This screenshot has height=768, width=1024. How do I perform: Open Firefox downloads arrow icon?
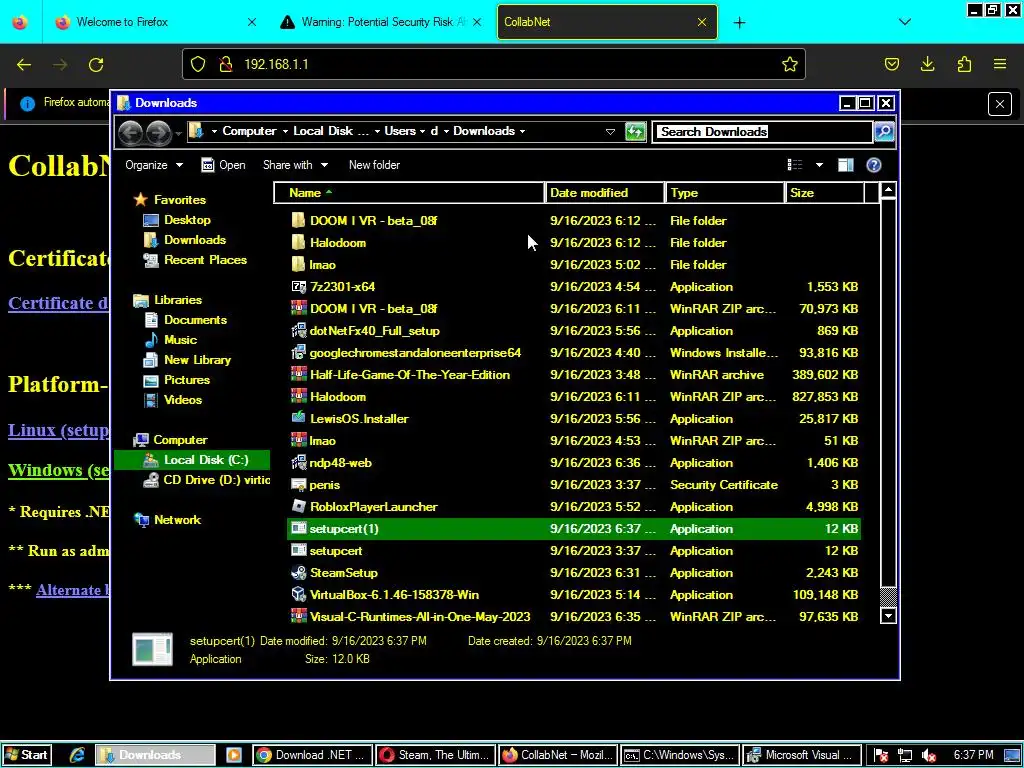point(927,64)
